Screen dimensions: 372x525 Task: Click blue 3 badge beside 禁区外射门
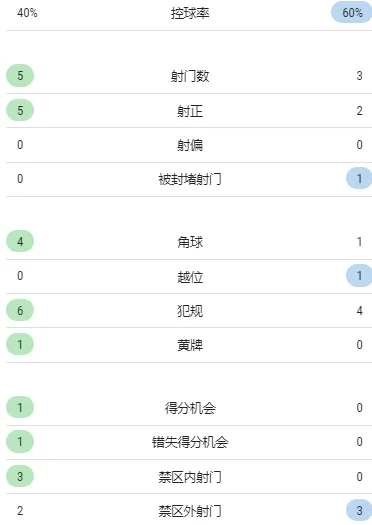[x=359, y=511]
